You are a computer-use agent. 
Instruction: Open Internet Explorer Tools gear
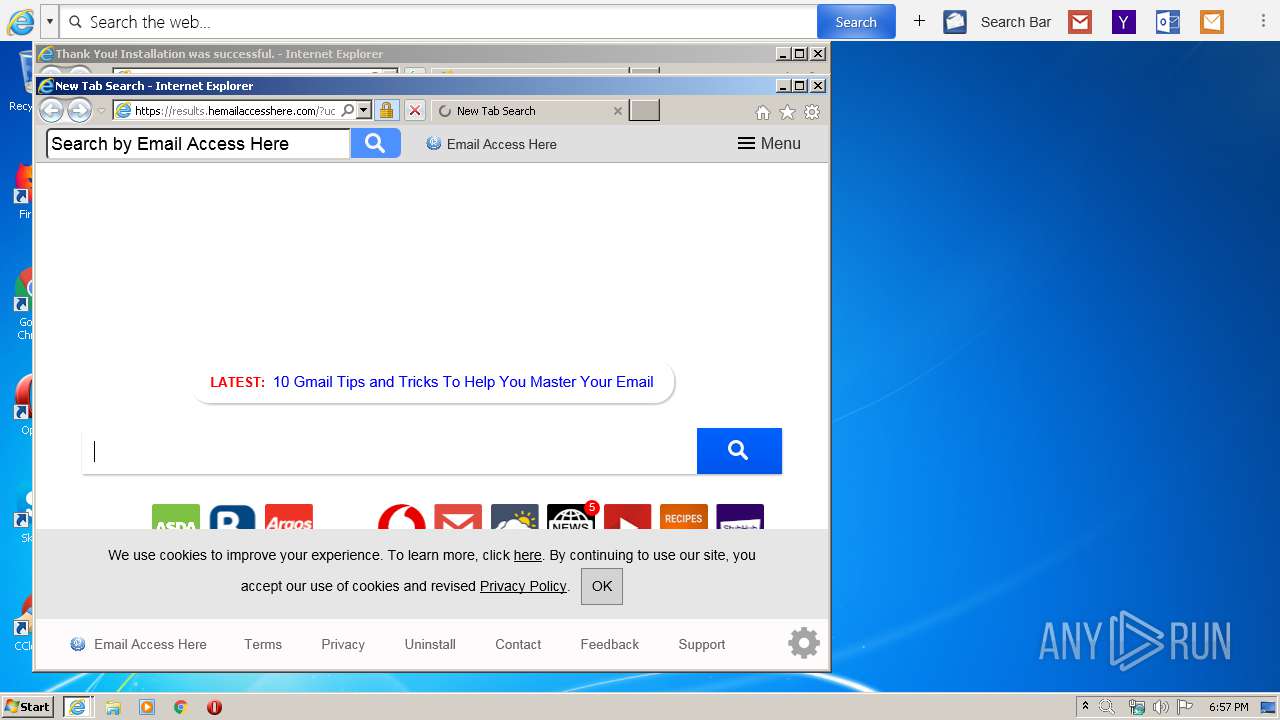812,112
